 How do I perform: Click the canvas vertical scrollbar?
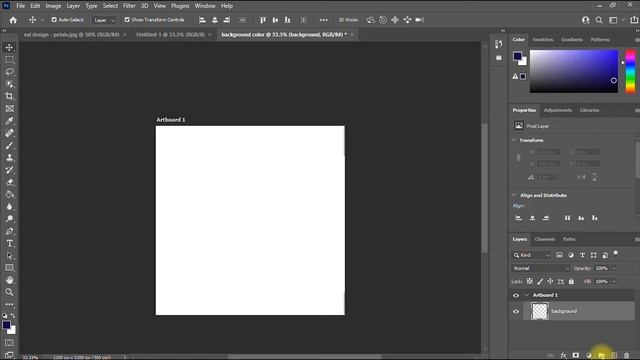click(484, 188)
